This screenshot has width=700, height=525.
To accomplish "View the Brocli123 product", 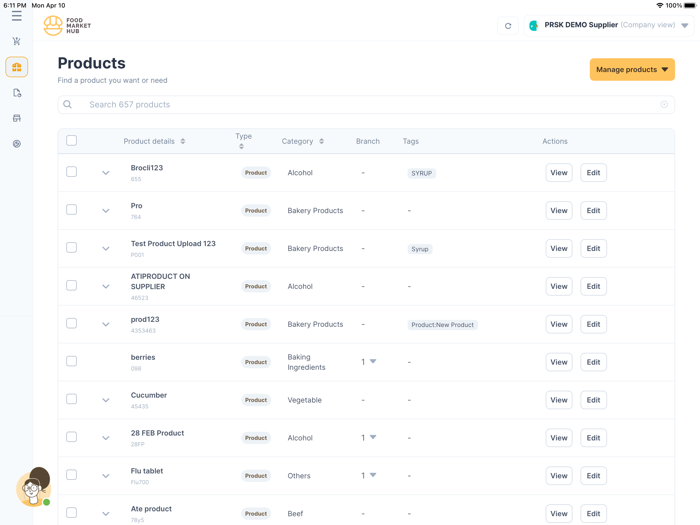I will pyautogui.click(x=559, y=173).
